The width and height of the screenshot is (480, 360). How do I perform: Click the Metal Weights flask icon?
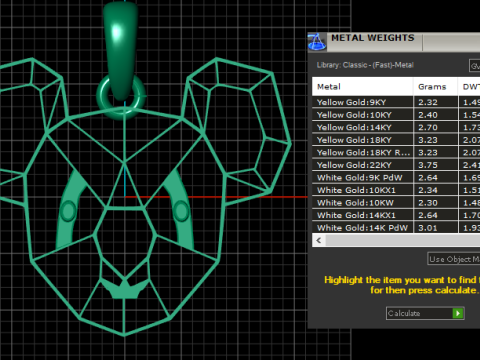point(316,42)
